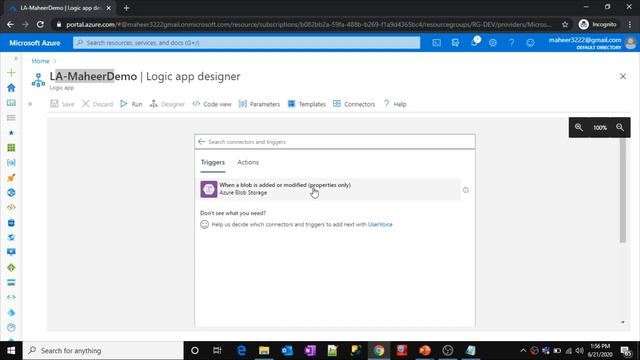The width and height of the screenshot is (640, 360).
Task: Bookmark this page with star icon
Action: click(565, 24)
